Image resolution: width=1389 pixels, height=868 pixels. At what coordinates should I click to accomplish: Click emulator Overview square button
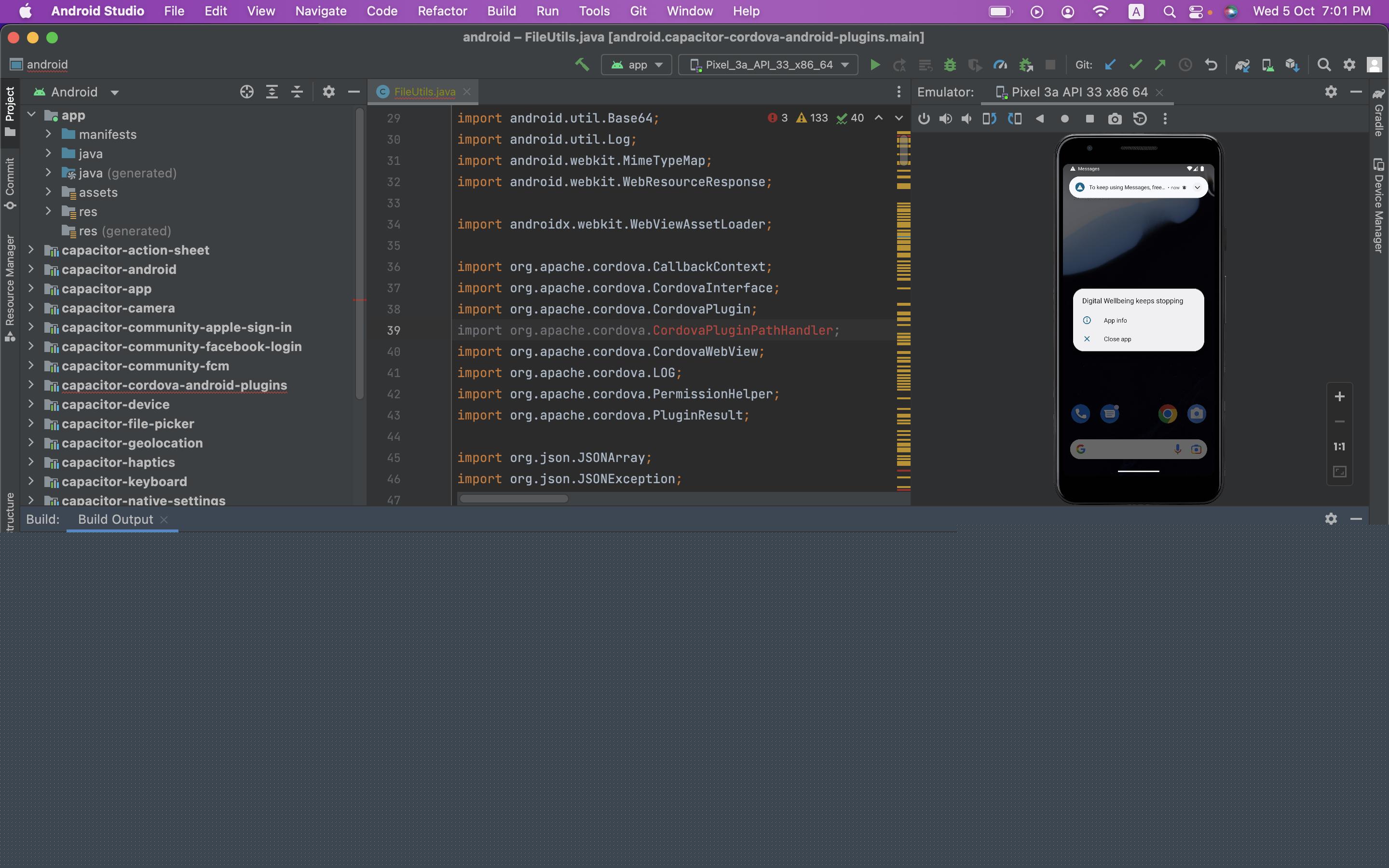point(1089,119)
